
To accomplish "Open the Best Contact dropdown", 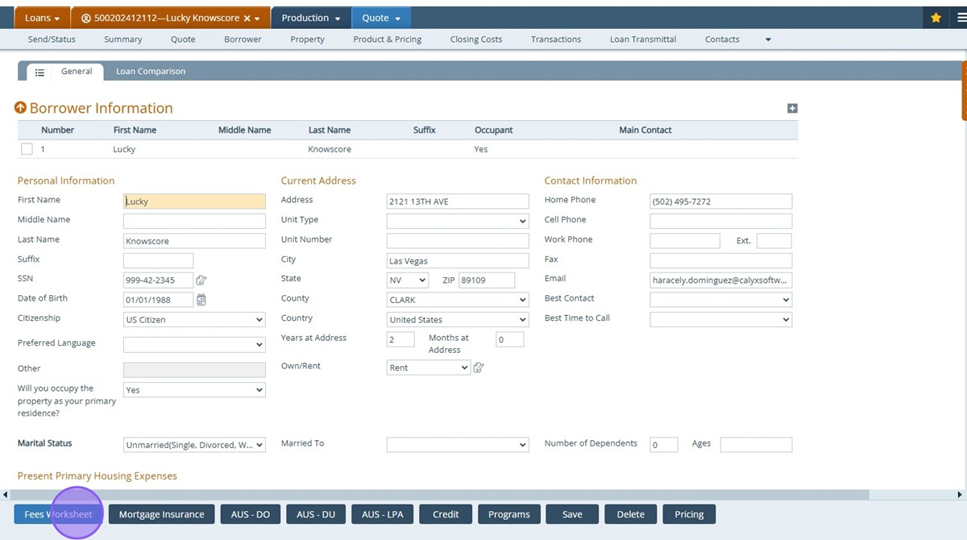I will click(x=720, y=300).
